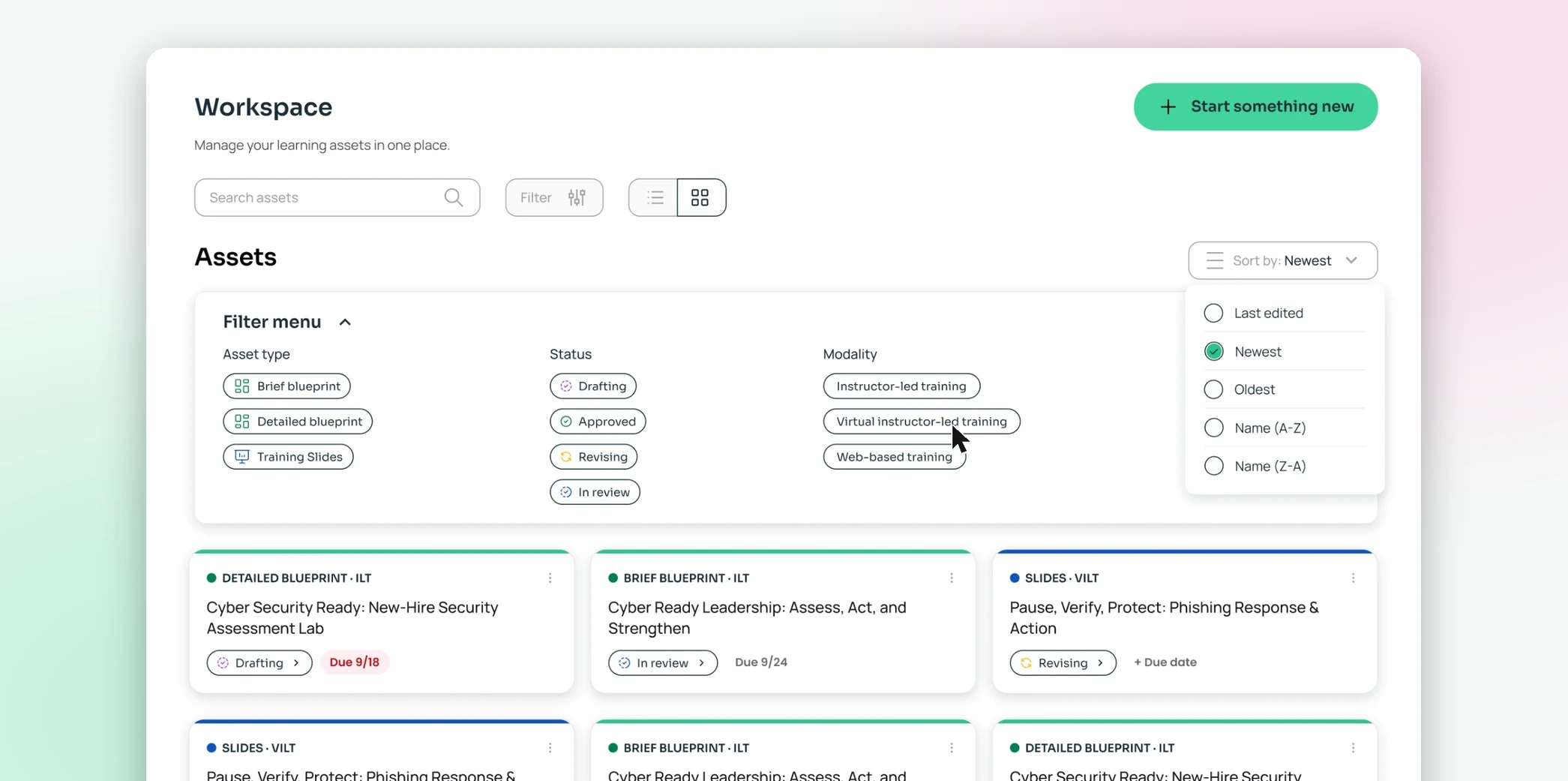
Task: Click the filter sliders icon
Action: pos(576,197)
